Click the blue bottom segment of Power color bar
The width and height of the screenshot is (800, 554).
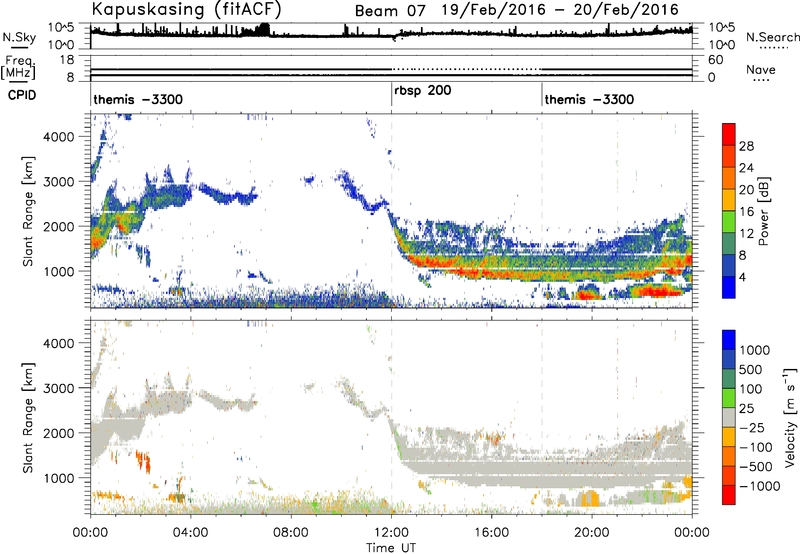coord(729,287)
